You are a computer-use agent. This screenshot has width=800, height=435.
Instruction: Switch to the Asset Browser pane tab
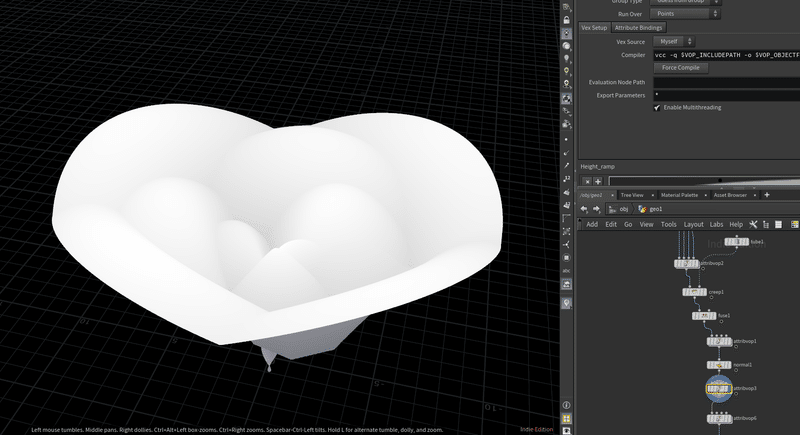[x=730, y=195]
